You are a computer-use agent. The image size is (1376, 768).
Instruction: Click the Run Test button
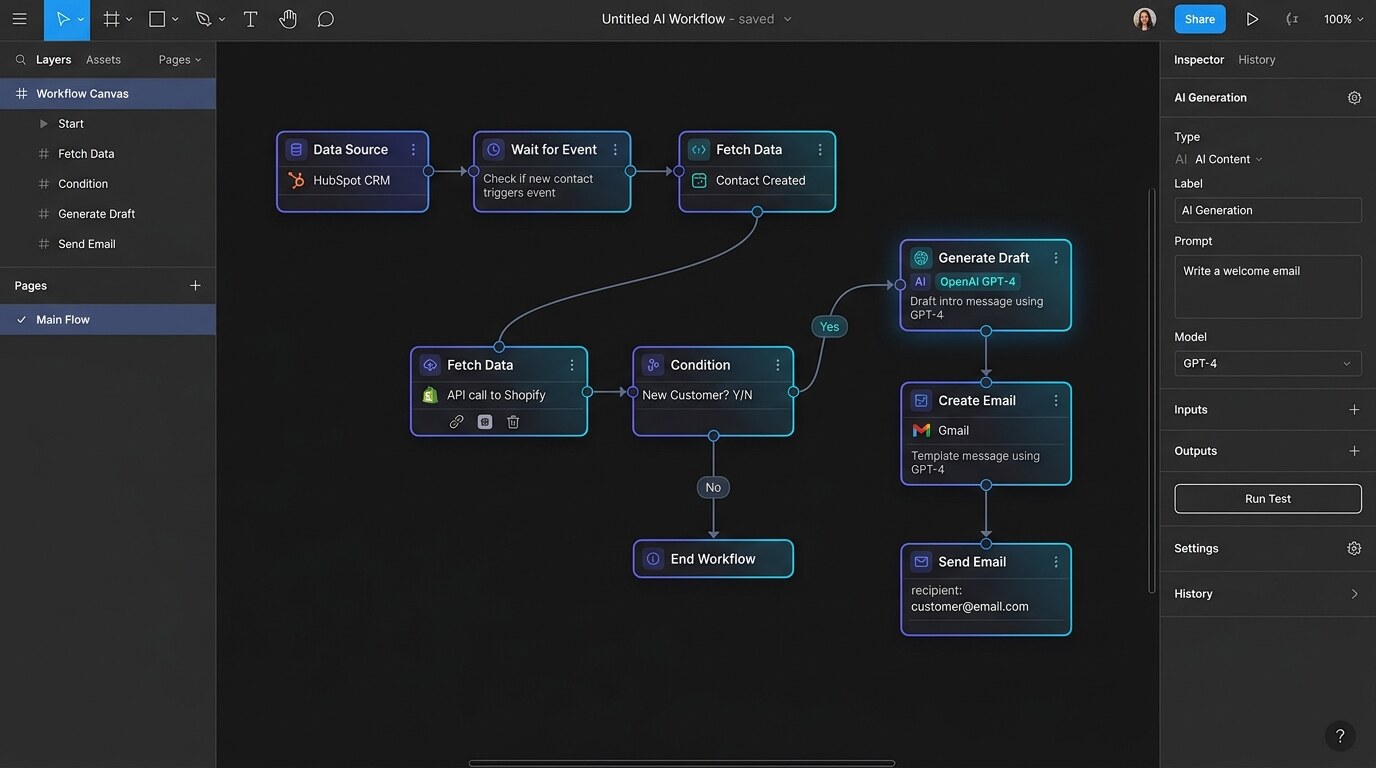pyautogui.click(x=1268, y=499)
